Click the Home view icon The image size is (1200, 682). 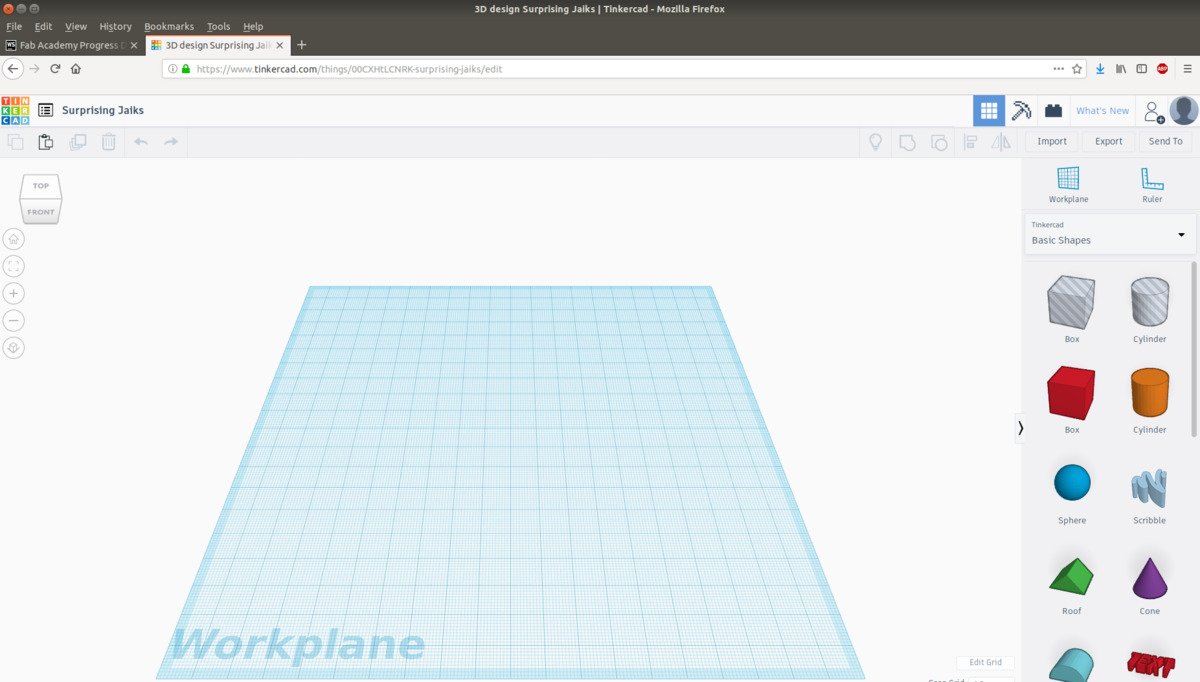tap(14, 239)
